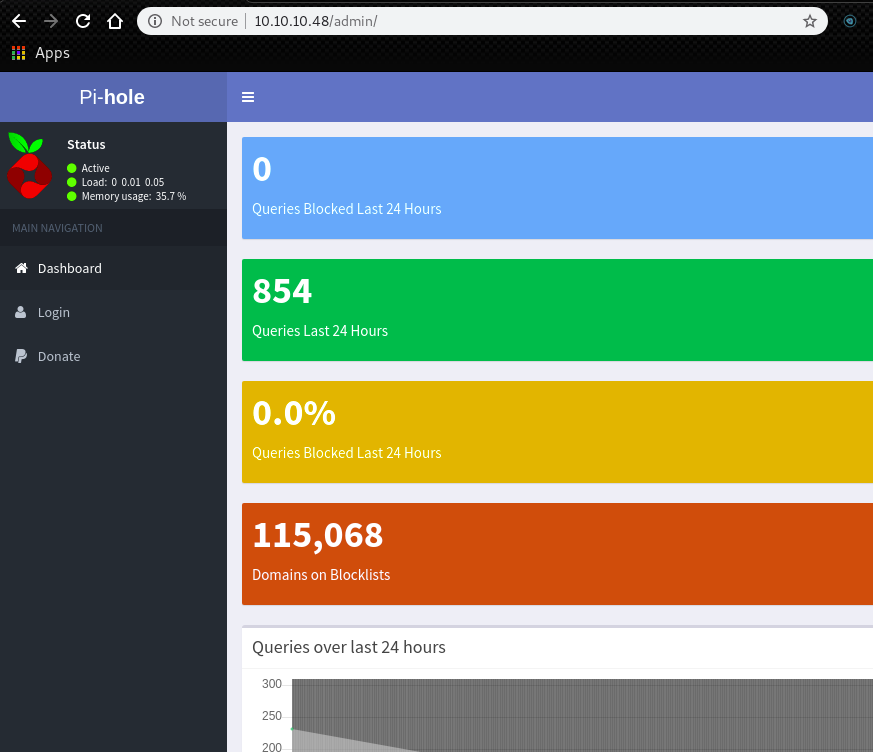Viewport: 873px width, 752px height.
Task: Go to the browser home page icon
Action: click(x=115, y=21)
